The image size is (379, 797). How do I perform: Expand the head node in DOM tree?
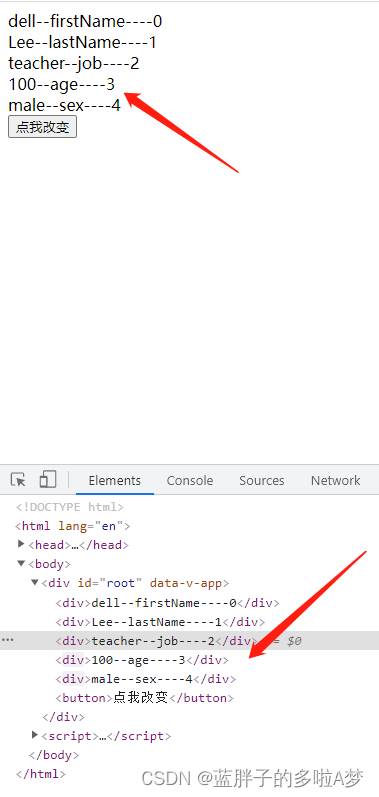click(21, 544)
